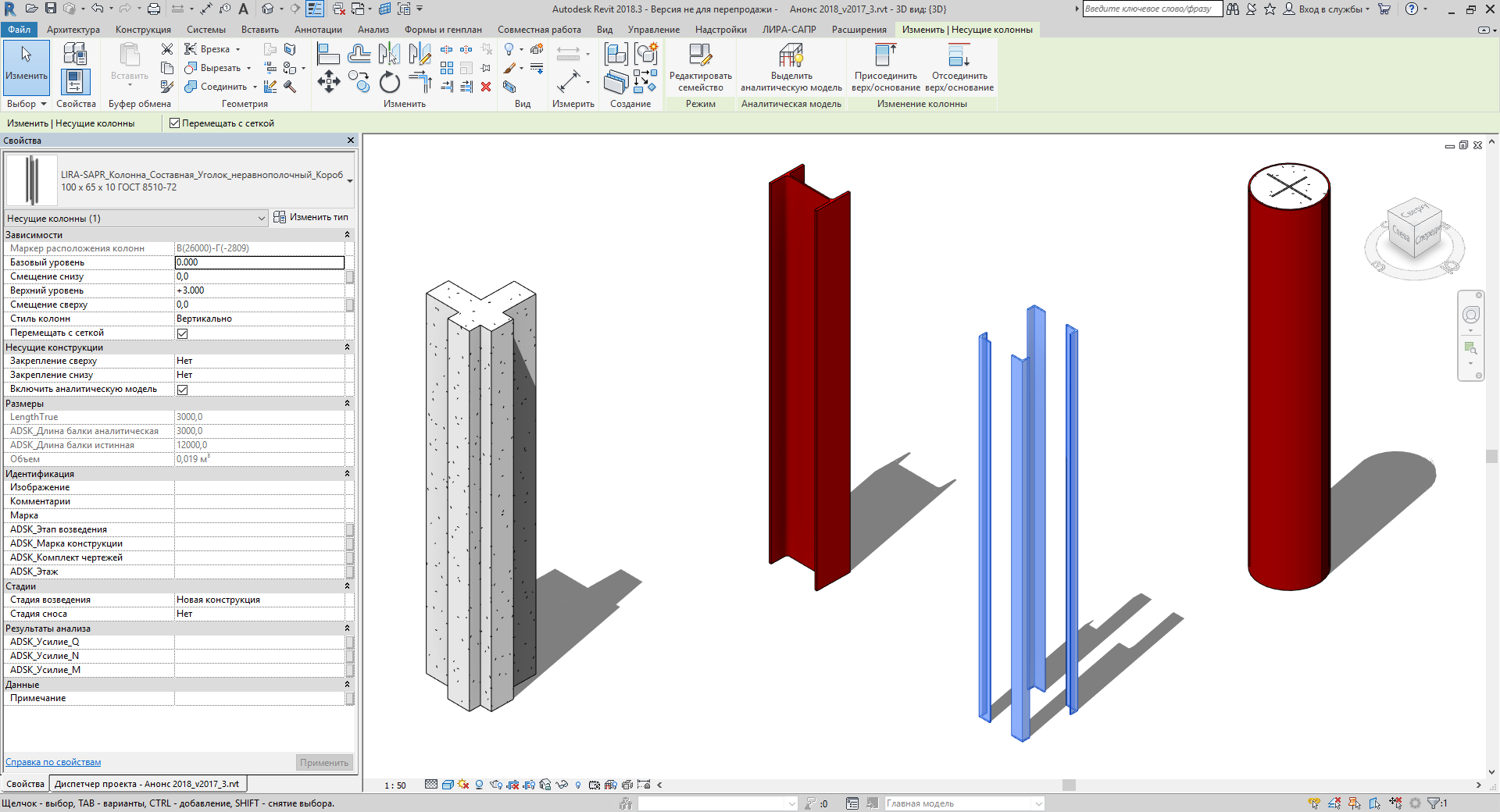Image resolution: width=1500 pixels, height=812 pixels.
Task: Switch to 'Диспетчер проекта' panel tab
Action: [147, 784]
